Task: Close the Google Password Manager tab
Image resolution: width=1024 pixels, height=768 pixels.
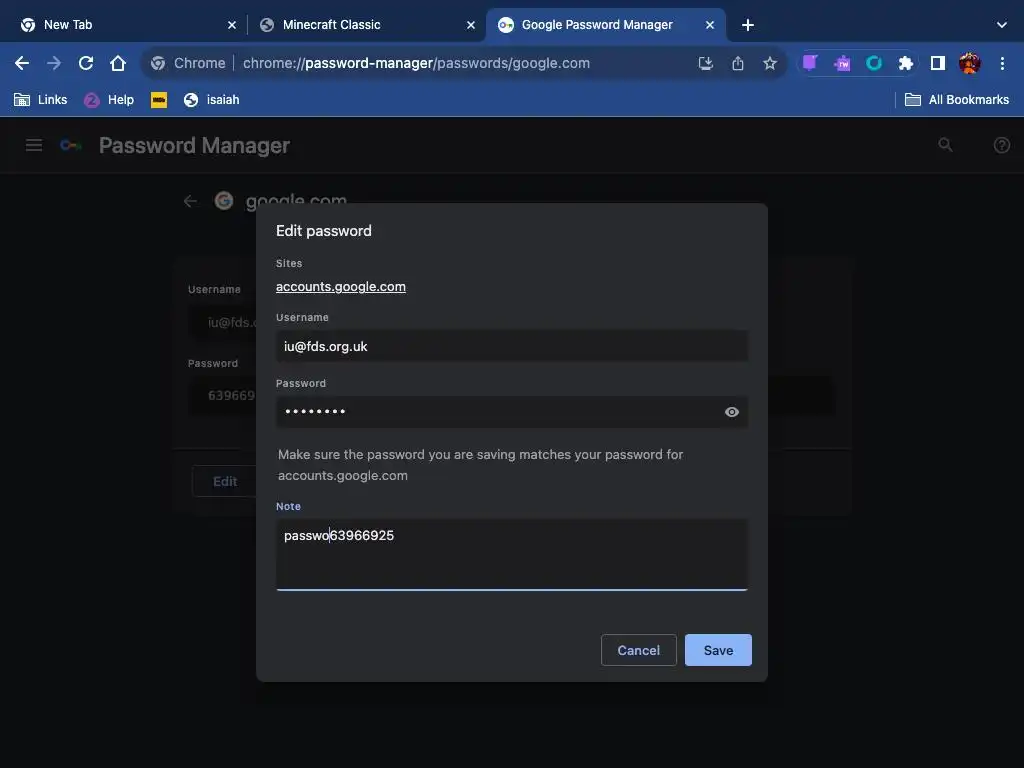Action: point(710,25)
